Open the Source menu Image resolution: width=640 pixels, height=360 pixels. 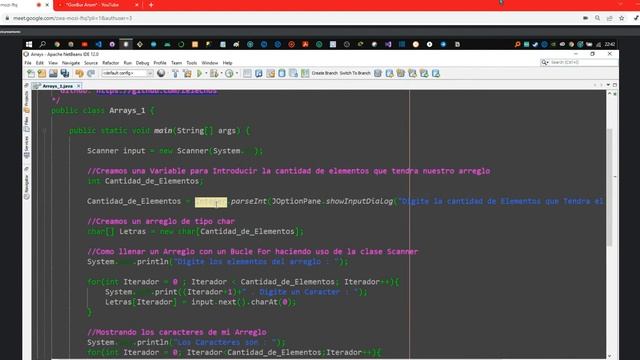(91, 63)
